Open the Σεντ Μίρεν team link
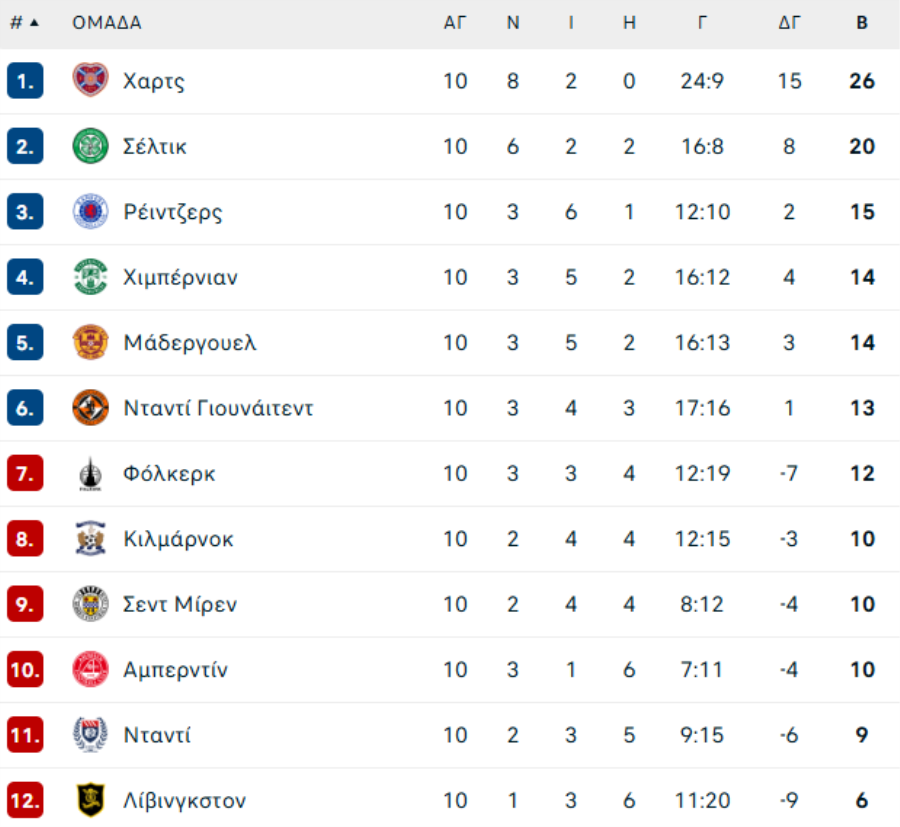 (180, 604)
